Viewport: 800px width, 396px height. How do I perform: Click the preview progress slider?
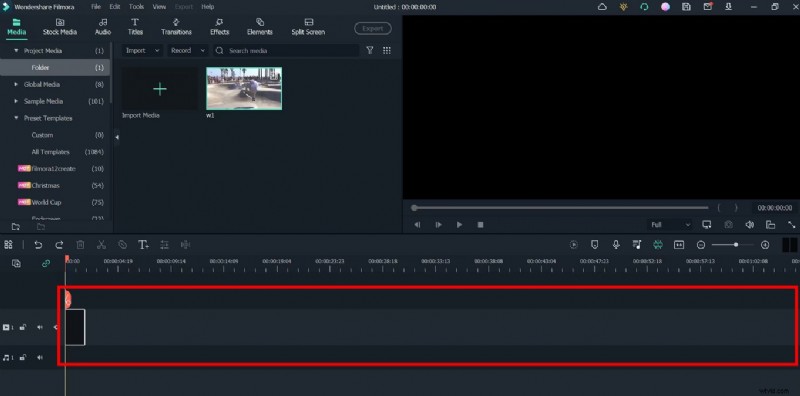560,208
